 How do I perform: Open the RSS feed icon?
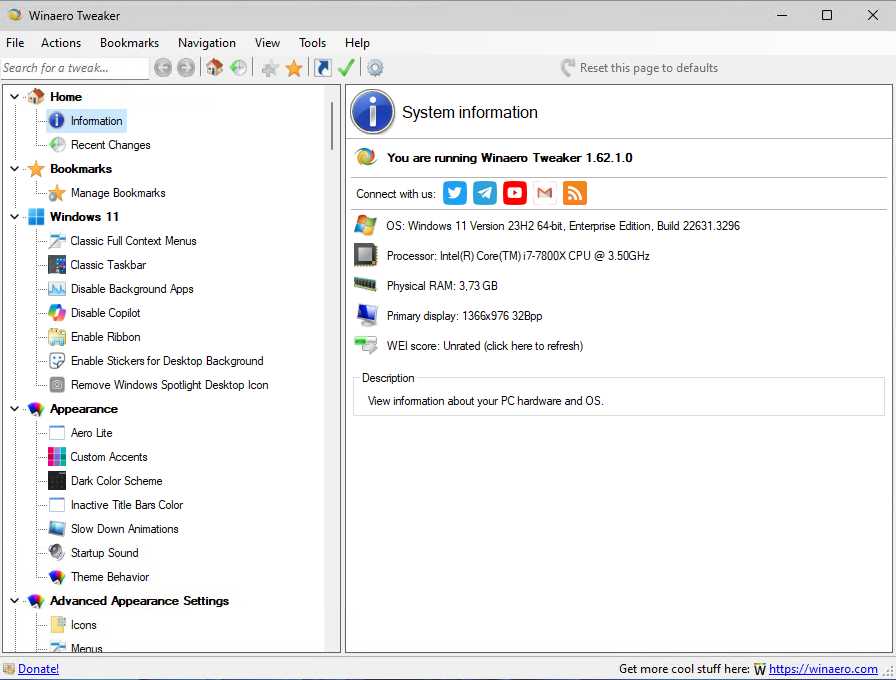574,193
